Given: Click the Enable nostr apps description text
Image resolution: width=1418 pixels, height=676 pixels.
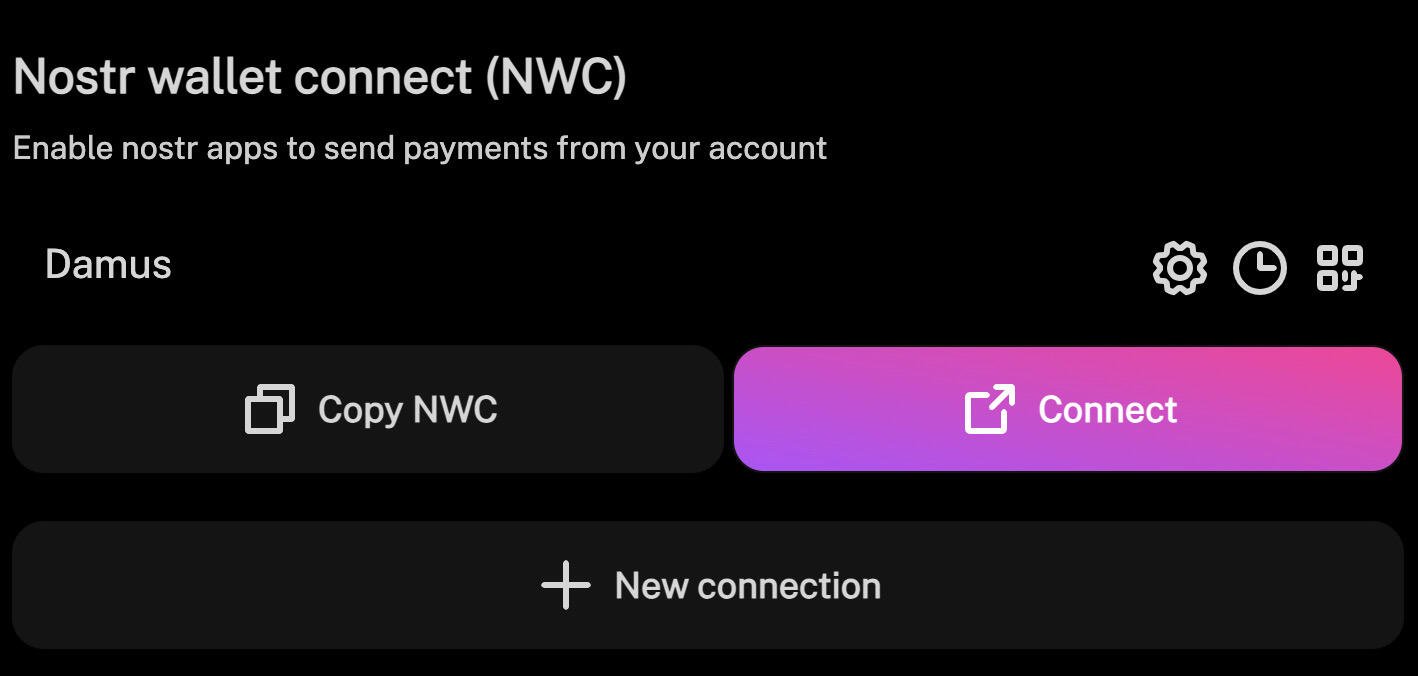Looking at the screenshot, I should [420, 148].
